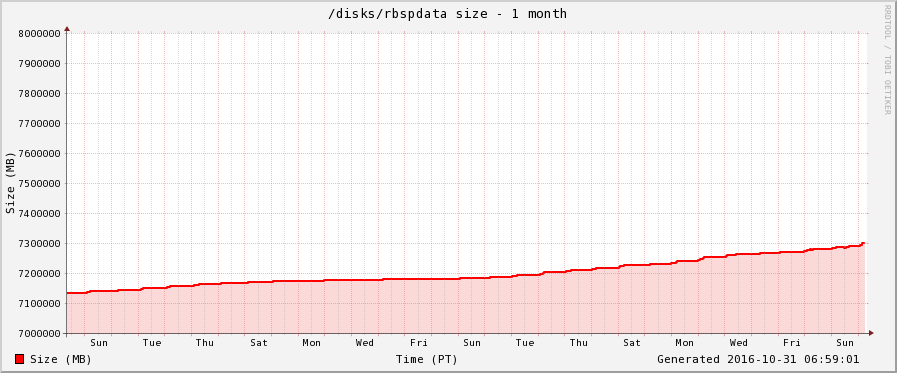This screenshot has width=897, height=373.
Task: Click the last 'Sun' x-axis label
Action: (x=845, y=343)
